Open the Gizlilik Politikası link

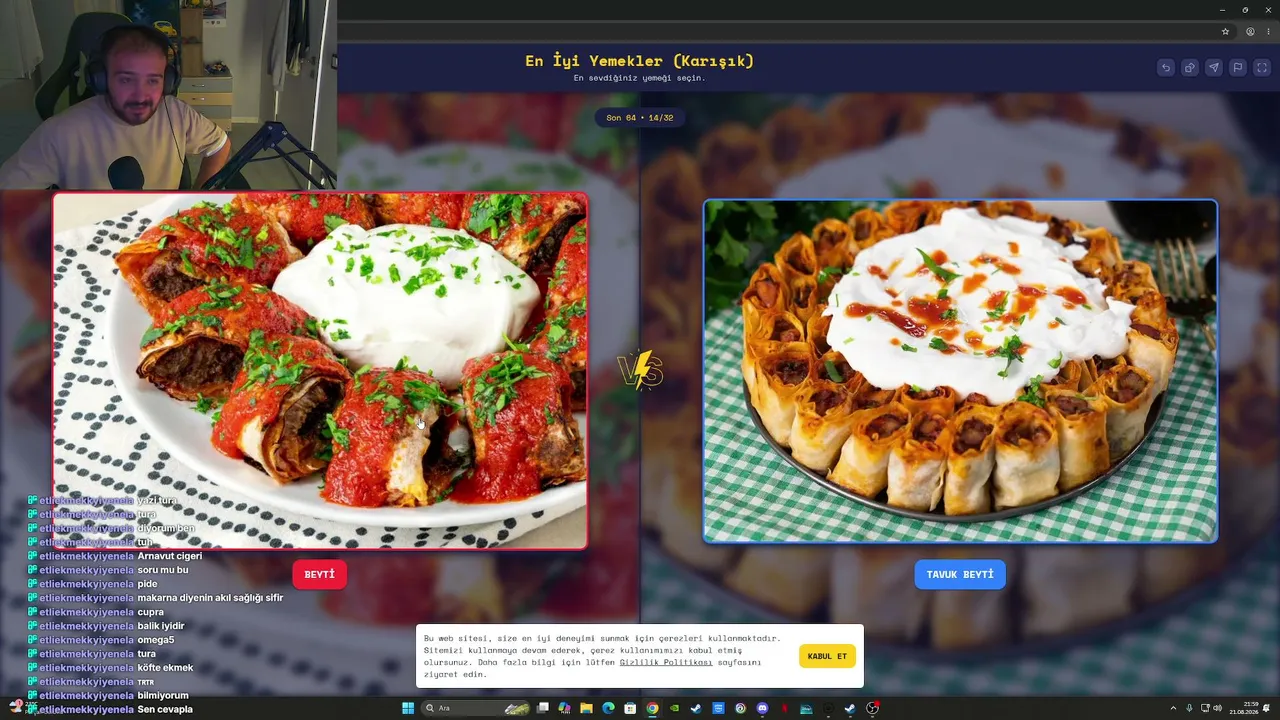pos(666,662)
